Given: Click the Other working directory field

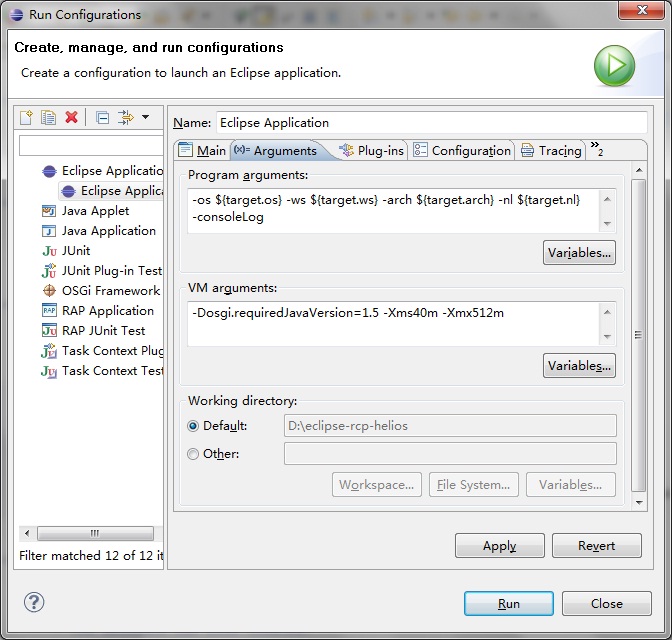Looking at the screenshot, I should tap(450, 454).
